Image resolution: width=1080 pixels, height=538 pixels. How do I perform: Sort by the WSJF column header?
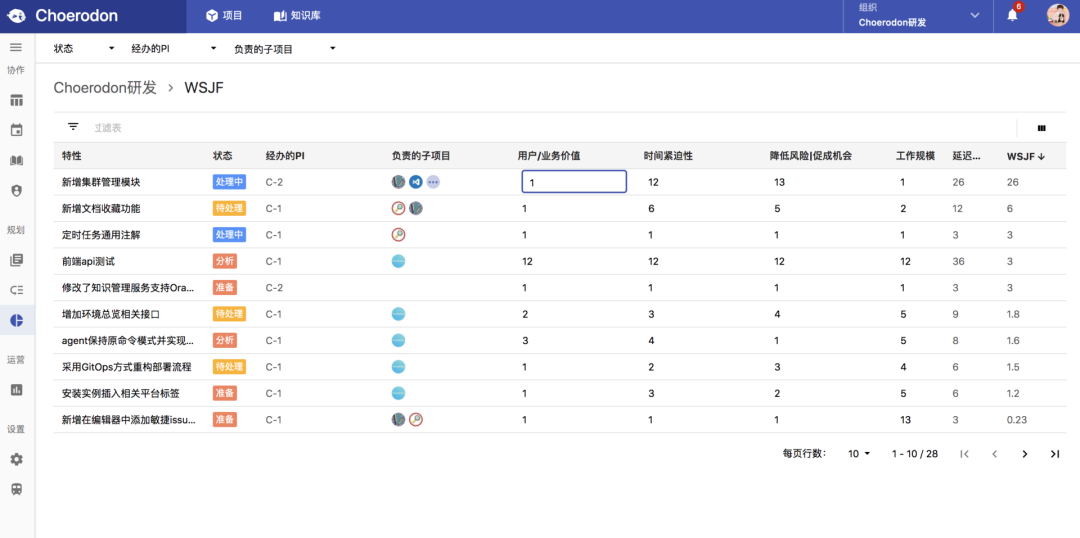coord(1025,156)
